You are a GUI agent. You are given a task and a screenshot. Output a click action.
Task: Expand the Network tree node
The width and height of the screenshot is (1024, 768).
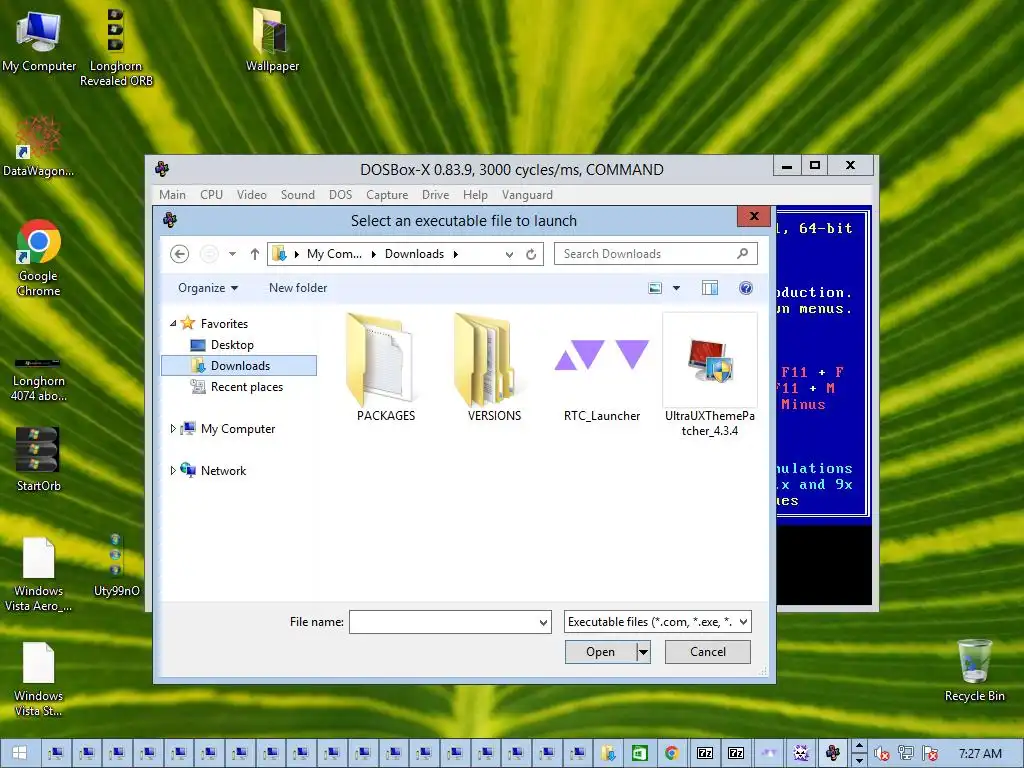point(173,470)
